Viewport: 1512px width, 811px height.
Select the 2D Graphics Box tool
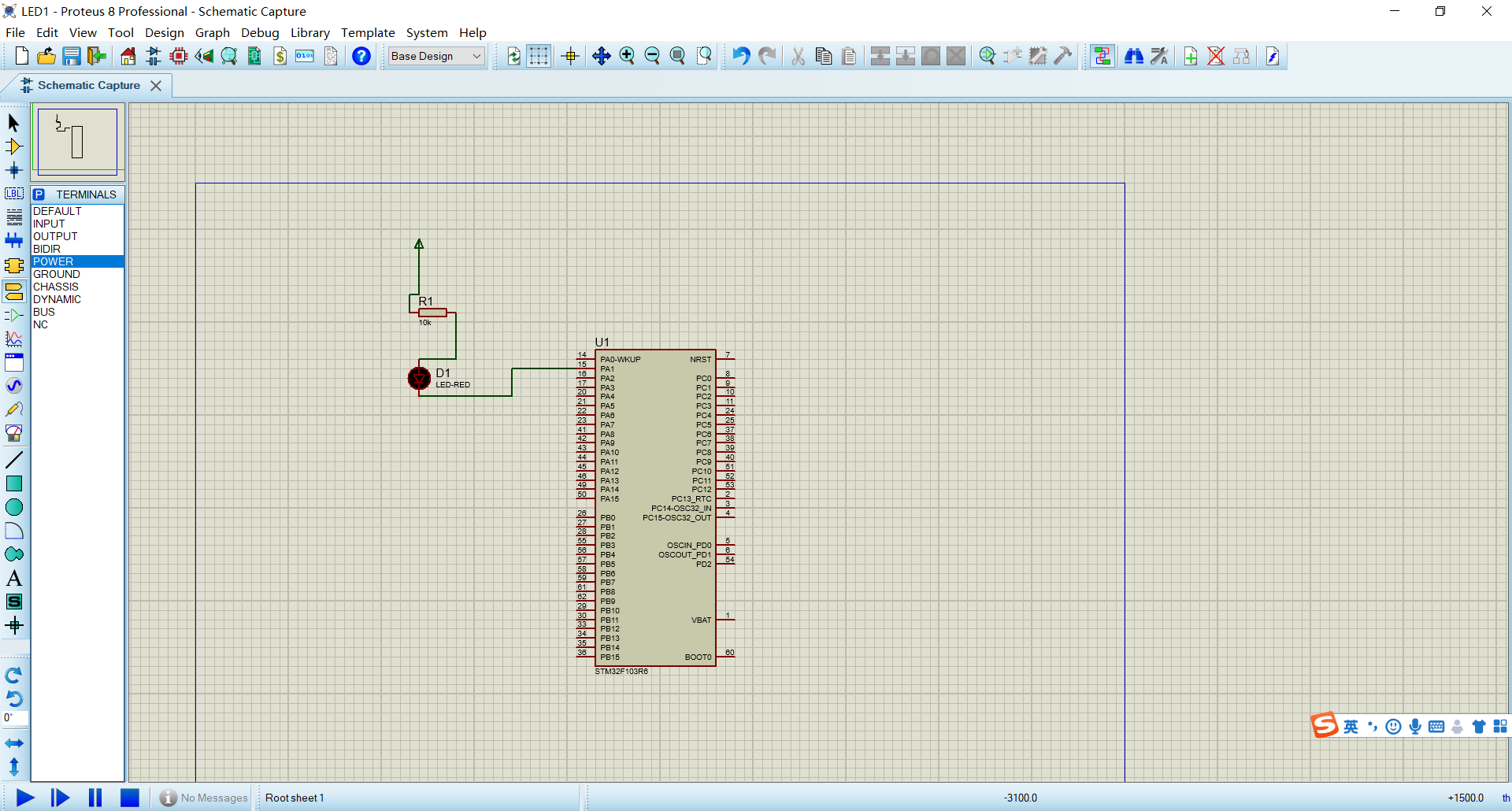click(x=14, y=483)
